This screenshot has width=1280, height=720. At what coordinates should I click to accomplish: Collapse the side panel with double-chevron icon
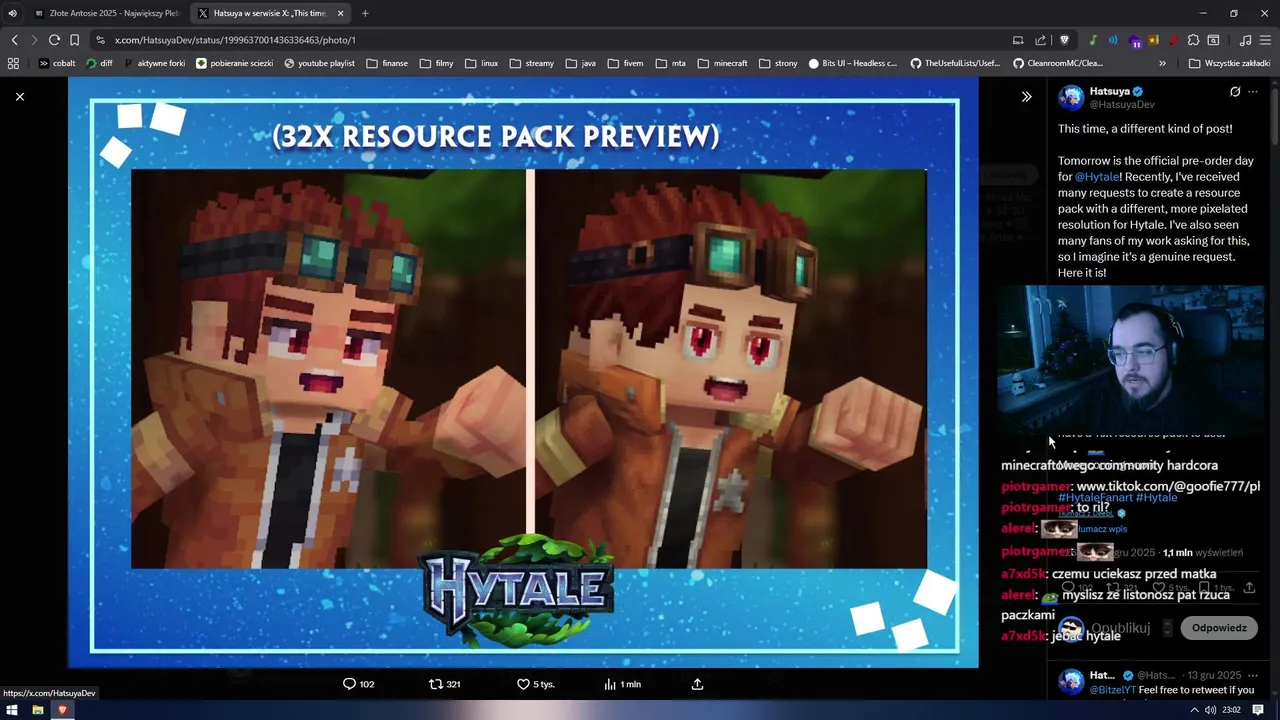(x=1026, y=97)
